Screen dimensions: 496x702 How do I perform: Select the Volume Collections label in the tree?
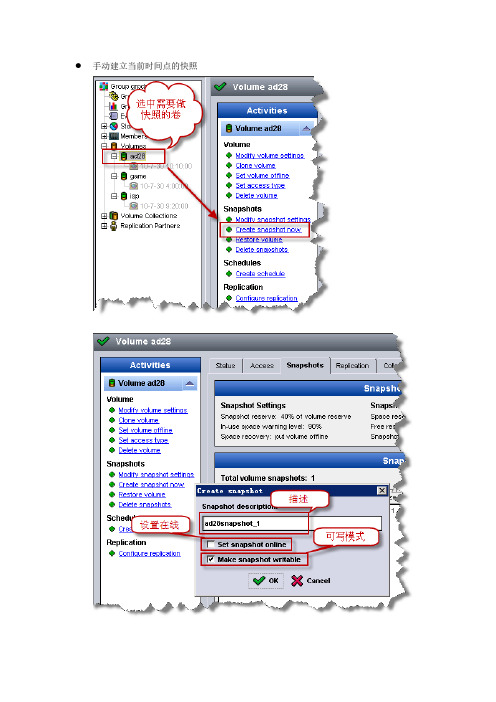pyautogui.click(x=149, y=216)
